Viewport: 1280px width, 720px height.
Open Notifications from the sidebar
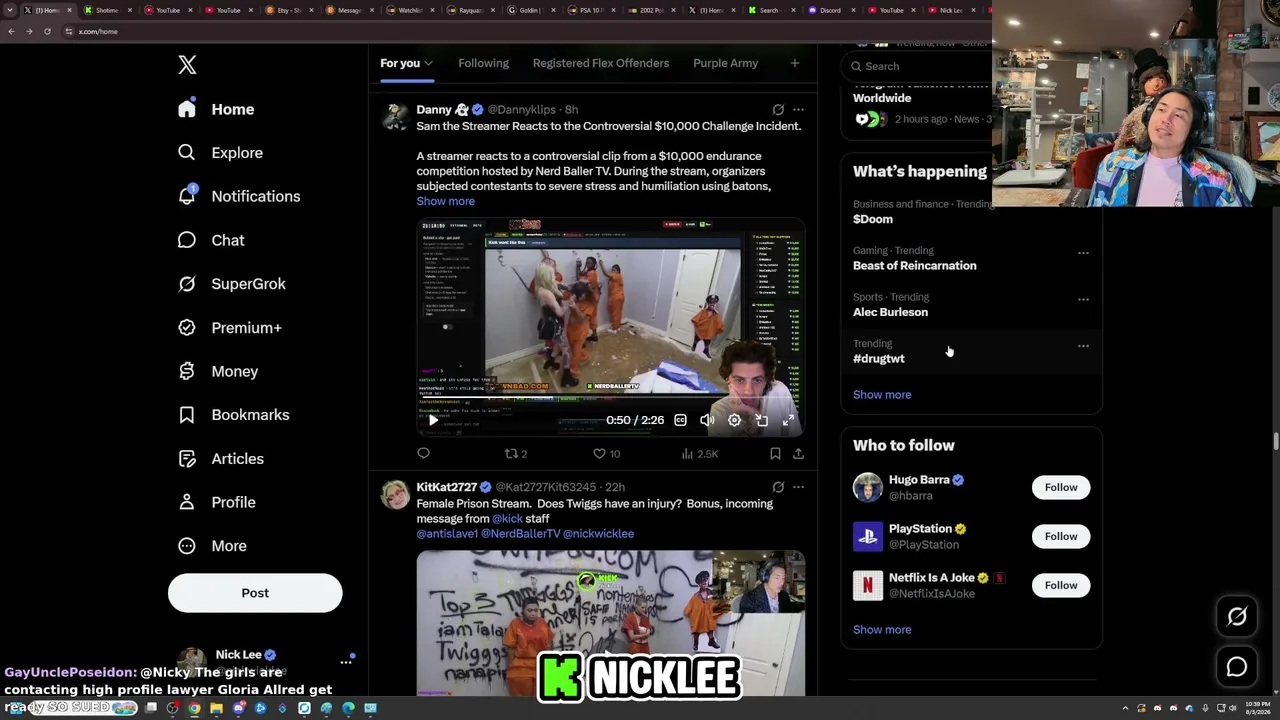tap(238, 197)
